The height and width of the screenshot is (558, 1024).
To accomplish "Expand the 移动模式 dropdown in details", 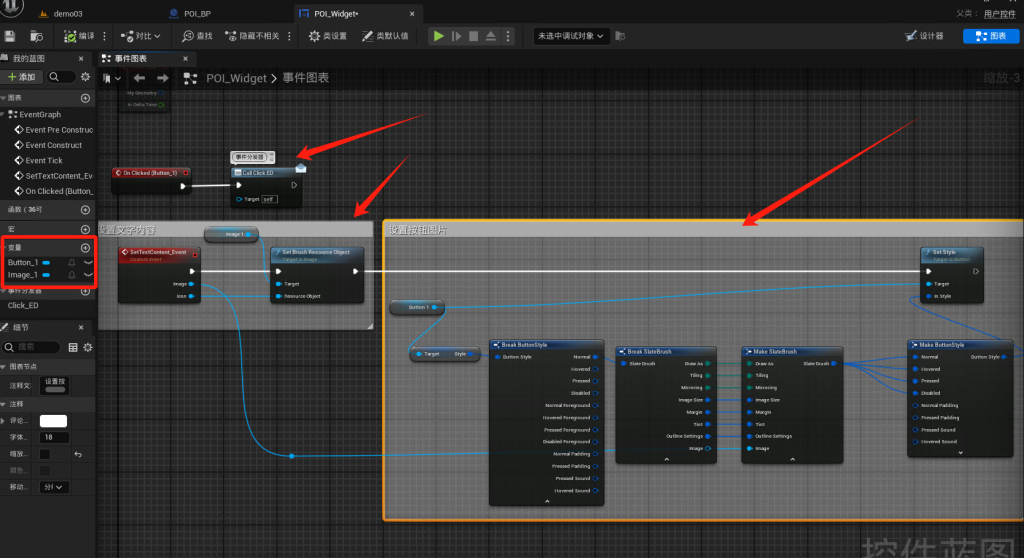I will pos(53,487).
